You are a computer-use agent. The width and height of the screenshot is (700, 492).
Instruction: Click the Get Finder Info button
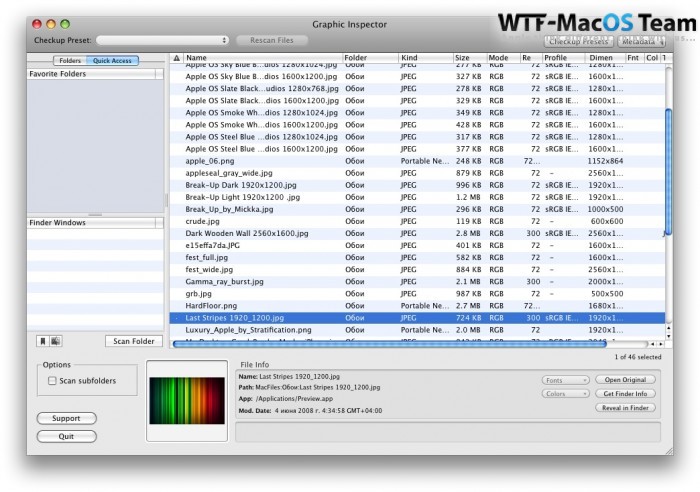tap(625, 394)
